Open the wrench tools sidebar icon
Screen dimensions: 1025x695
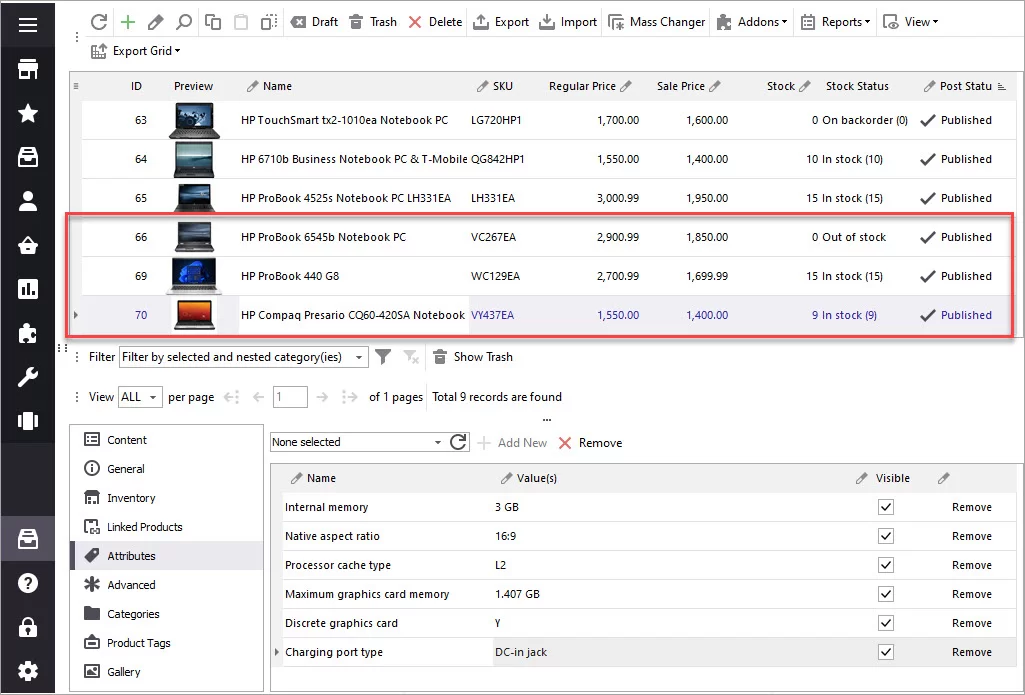(28, 377)
